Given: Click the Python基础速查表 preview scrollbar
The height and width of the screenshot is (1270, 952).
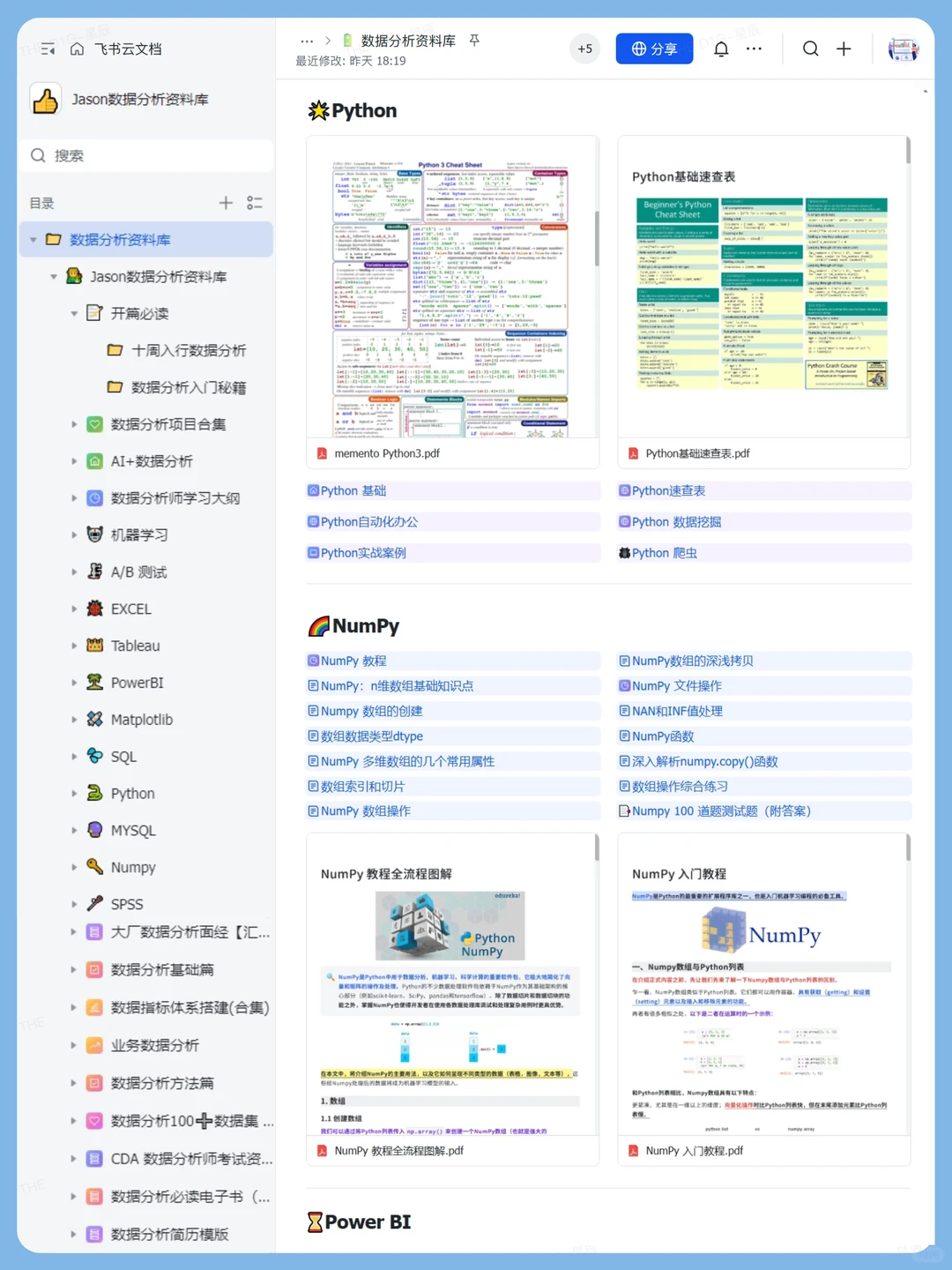Looking at the screenshot, I should point(908,150).
